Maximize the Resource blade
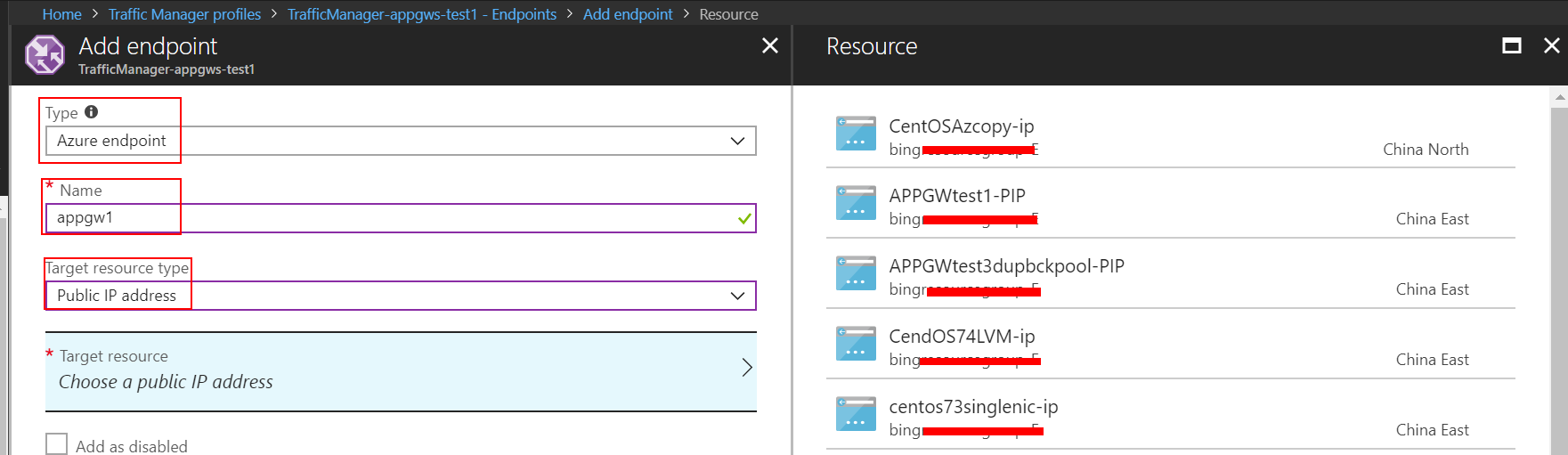This screenshot has height=455, width=1568. (x=1511, y=46)
